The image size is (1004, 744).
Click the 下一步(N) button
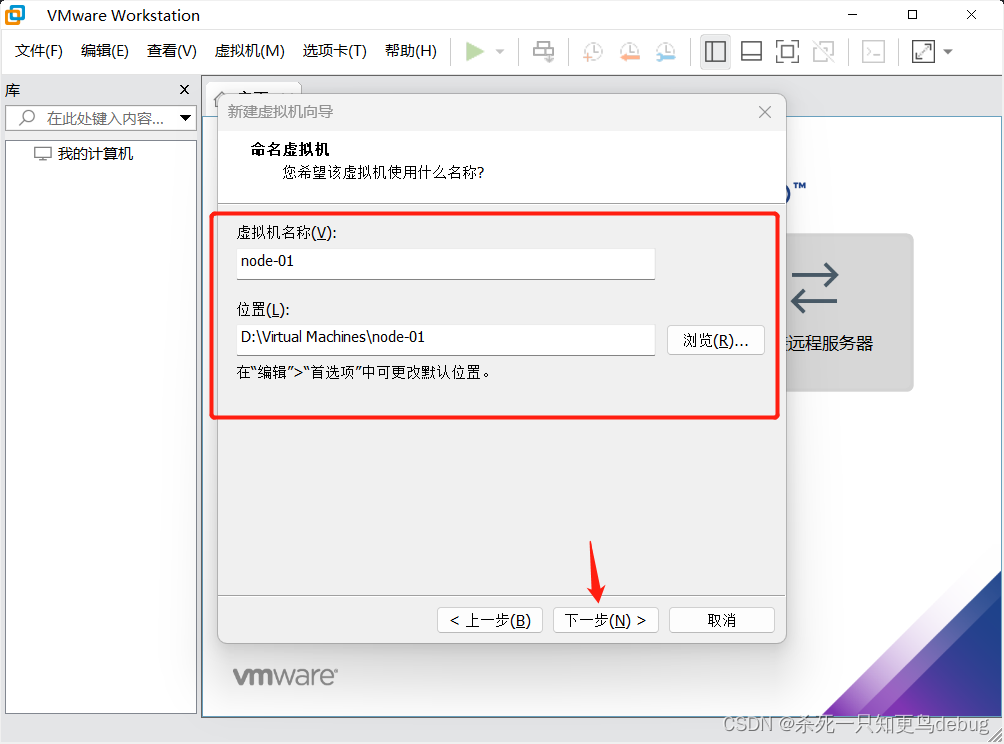605,619
